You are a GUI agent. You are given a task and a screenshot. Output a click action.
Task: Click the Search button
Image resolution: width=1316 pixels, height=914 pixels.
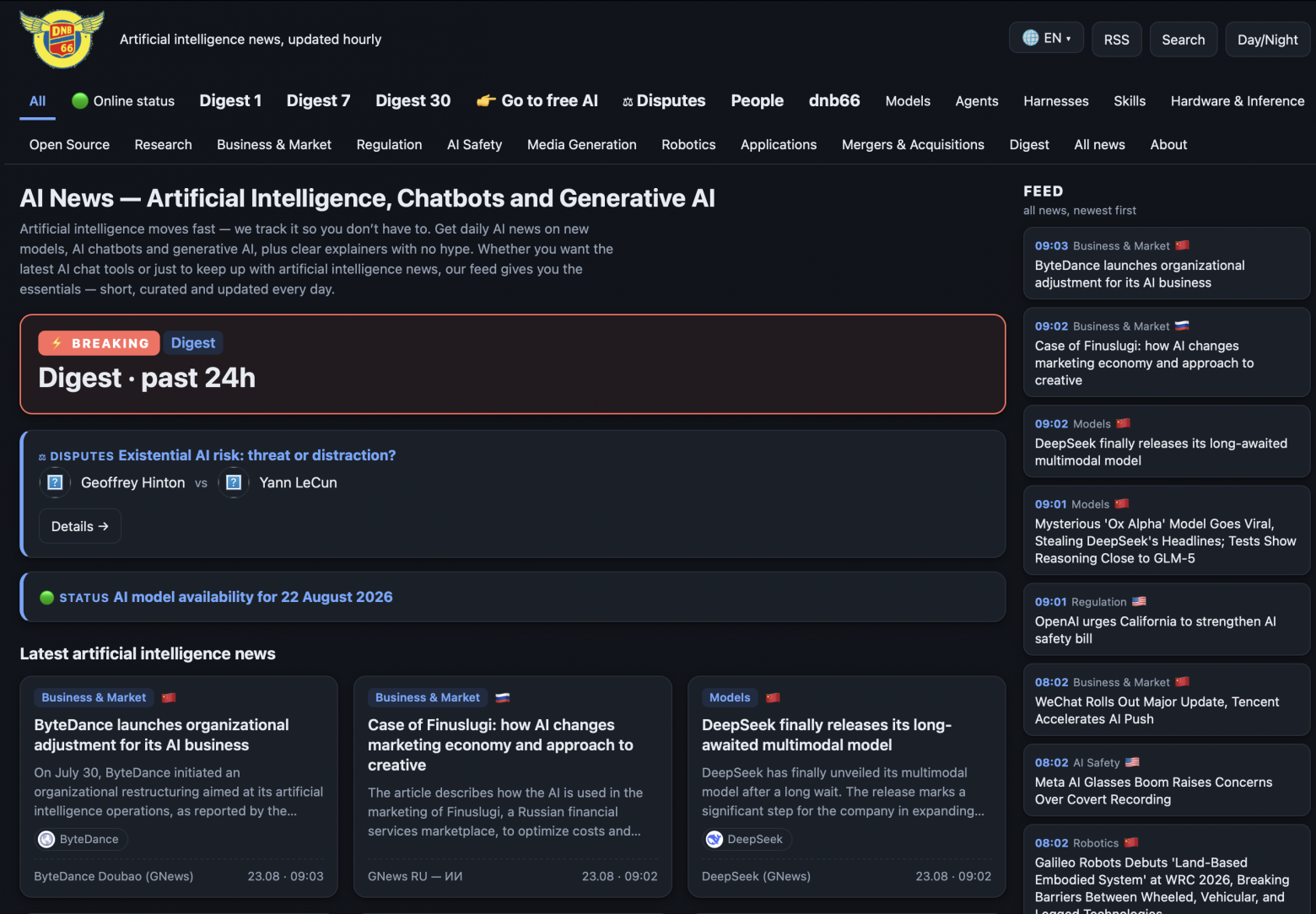tap(1184, 40)
